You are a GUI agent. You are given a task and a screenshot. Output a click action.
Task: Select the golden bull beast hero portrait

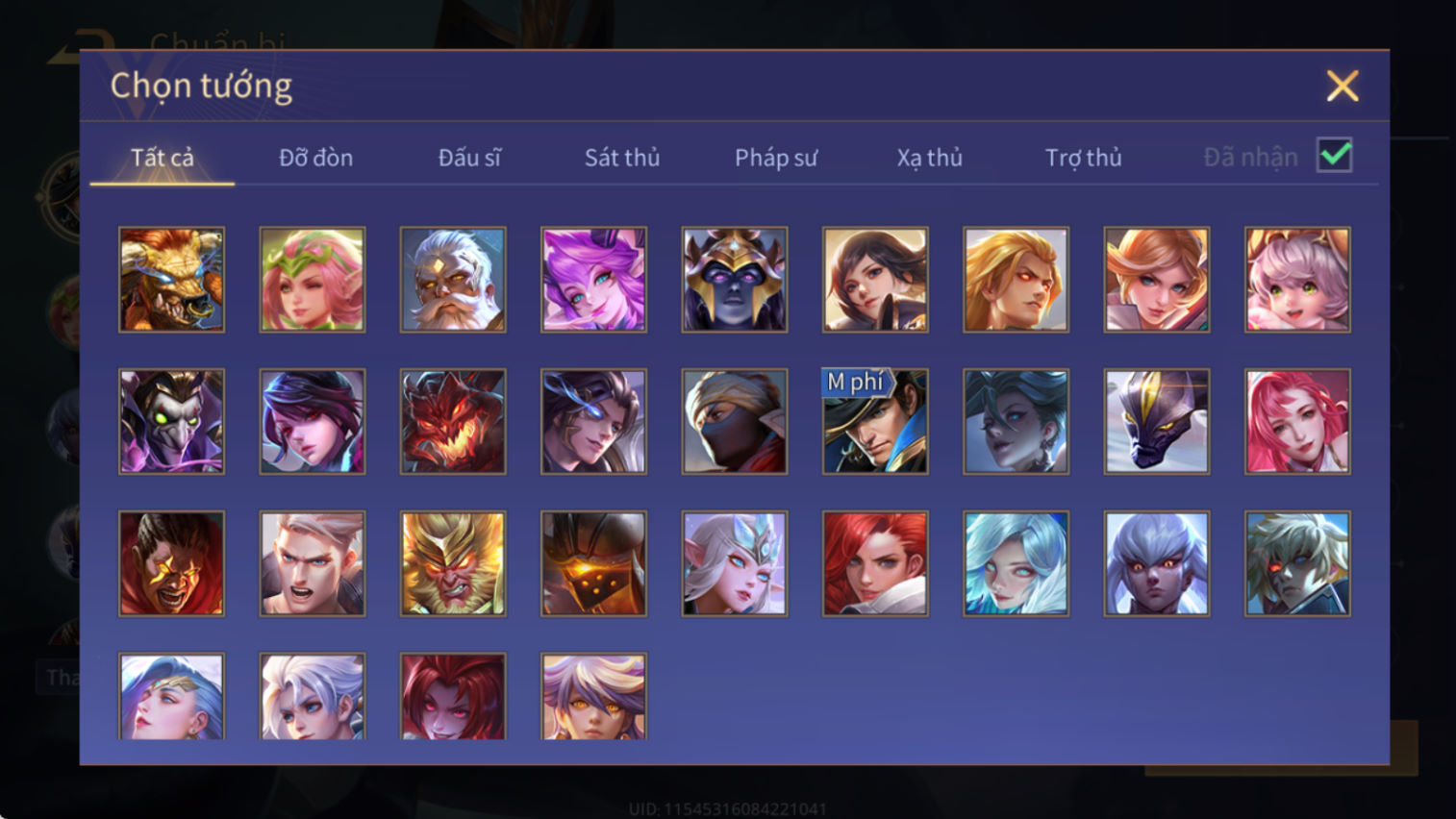coord(171,280)
